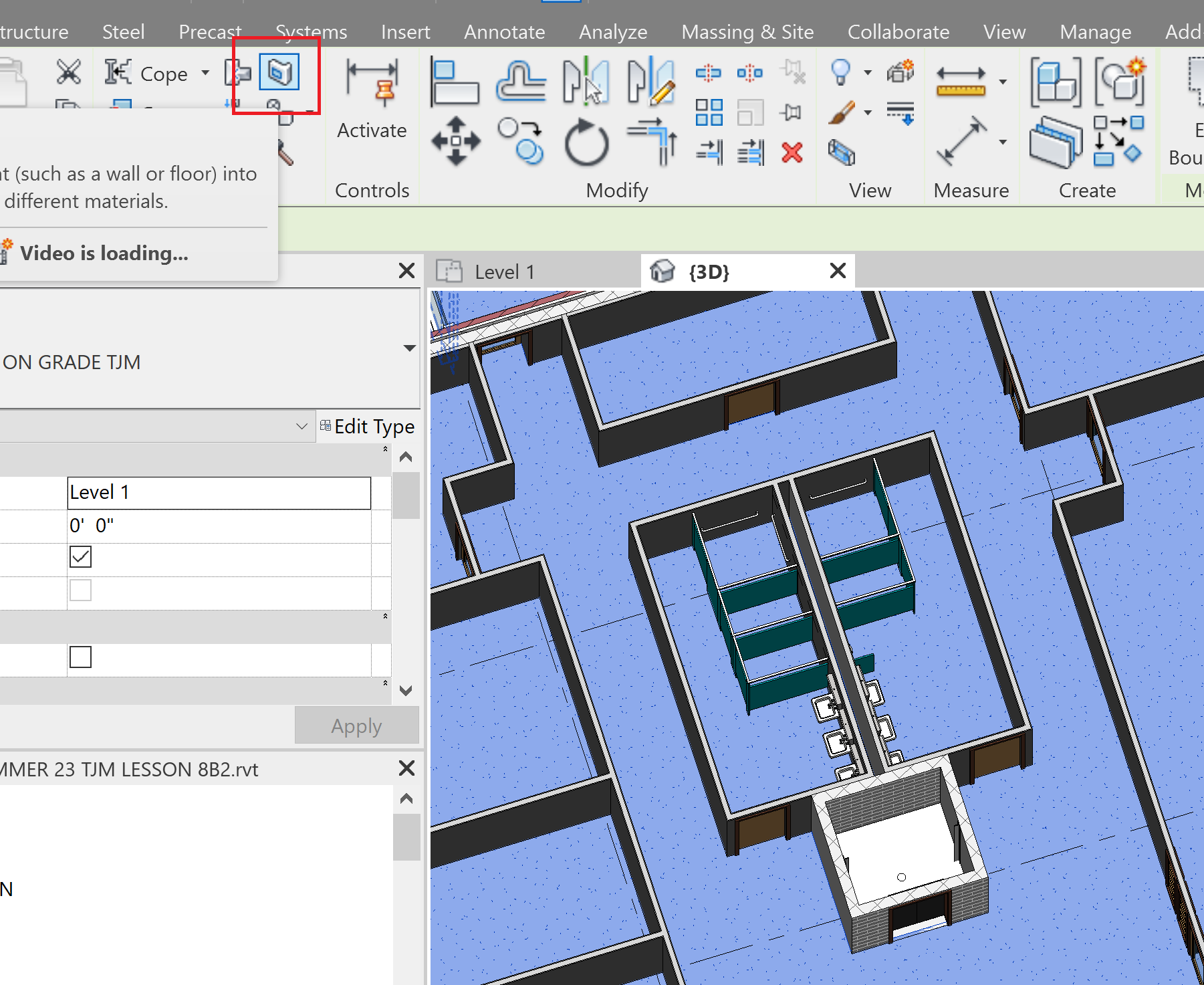This screenshot has width=1204, height=985.
Task: Select the Align tool
Action: tap(455, 80)
